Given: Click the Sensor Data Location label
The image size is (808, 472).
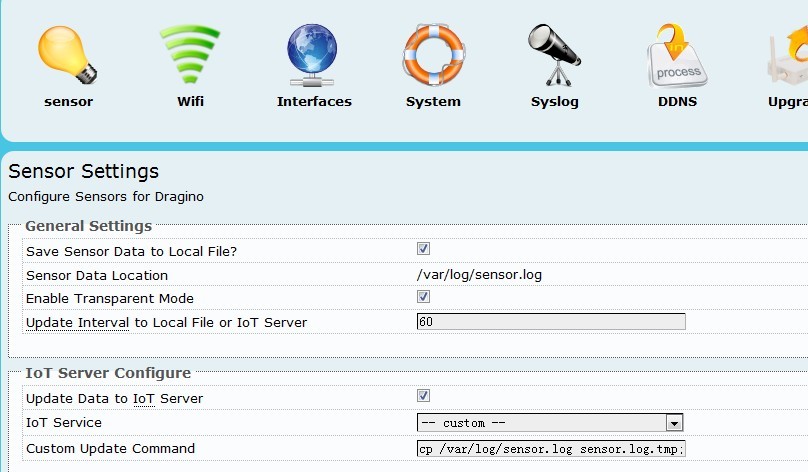Looking at the screenshot, I should (97, 275).
